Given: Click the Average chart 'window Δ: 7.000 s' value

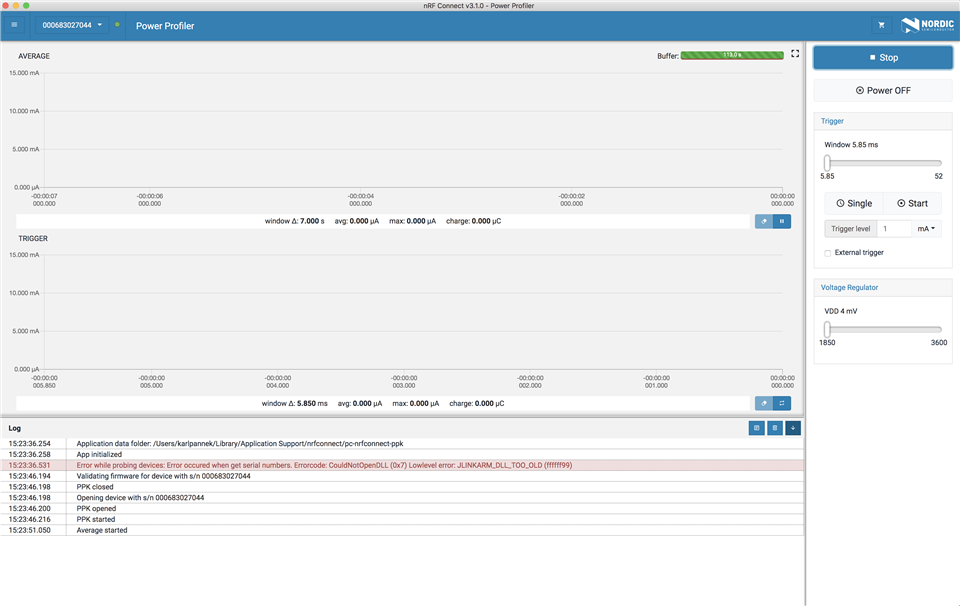Looking at the screenshot, I should tap(294, 221).
